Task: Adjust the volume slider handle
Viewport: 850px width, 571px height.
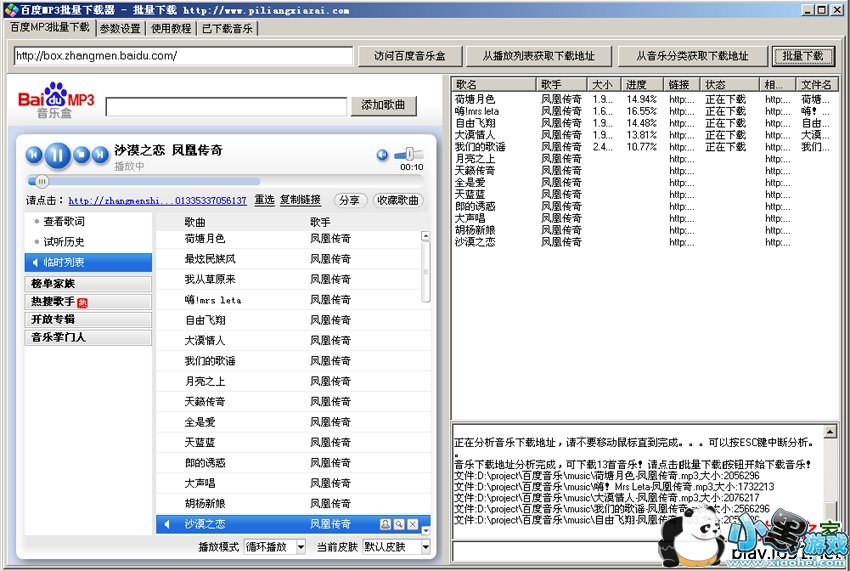Action: pos(409,154)
